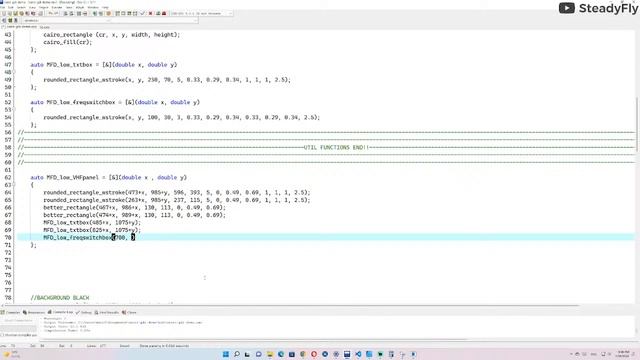The height and width of the screenshot is (360, 640).
Task: Switch to the Debug bottom tab
Action: [84, 312]
